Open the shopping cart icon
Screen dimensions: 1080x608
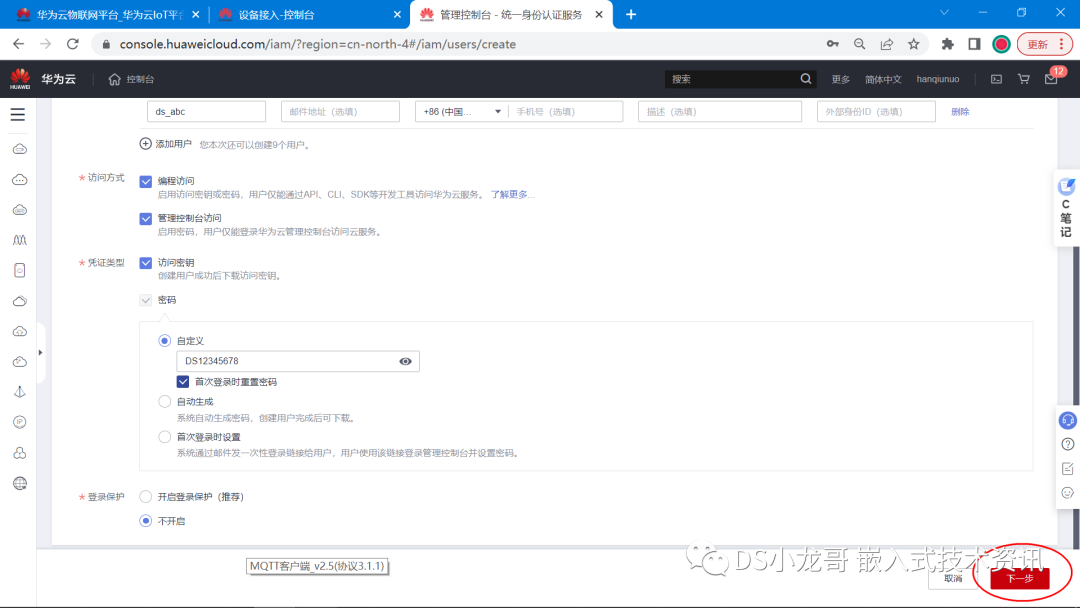pos(1022,78)
